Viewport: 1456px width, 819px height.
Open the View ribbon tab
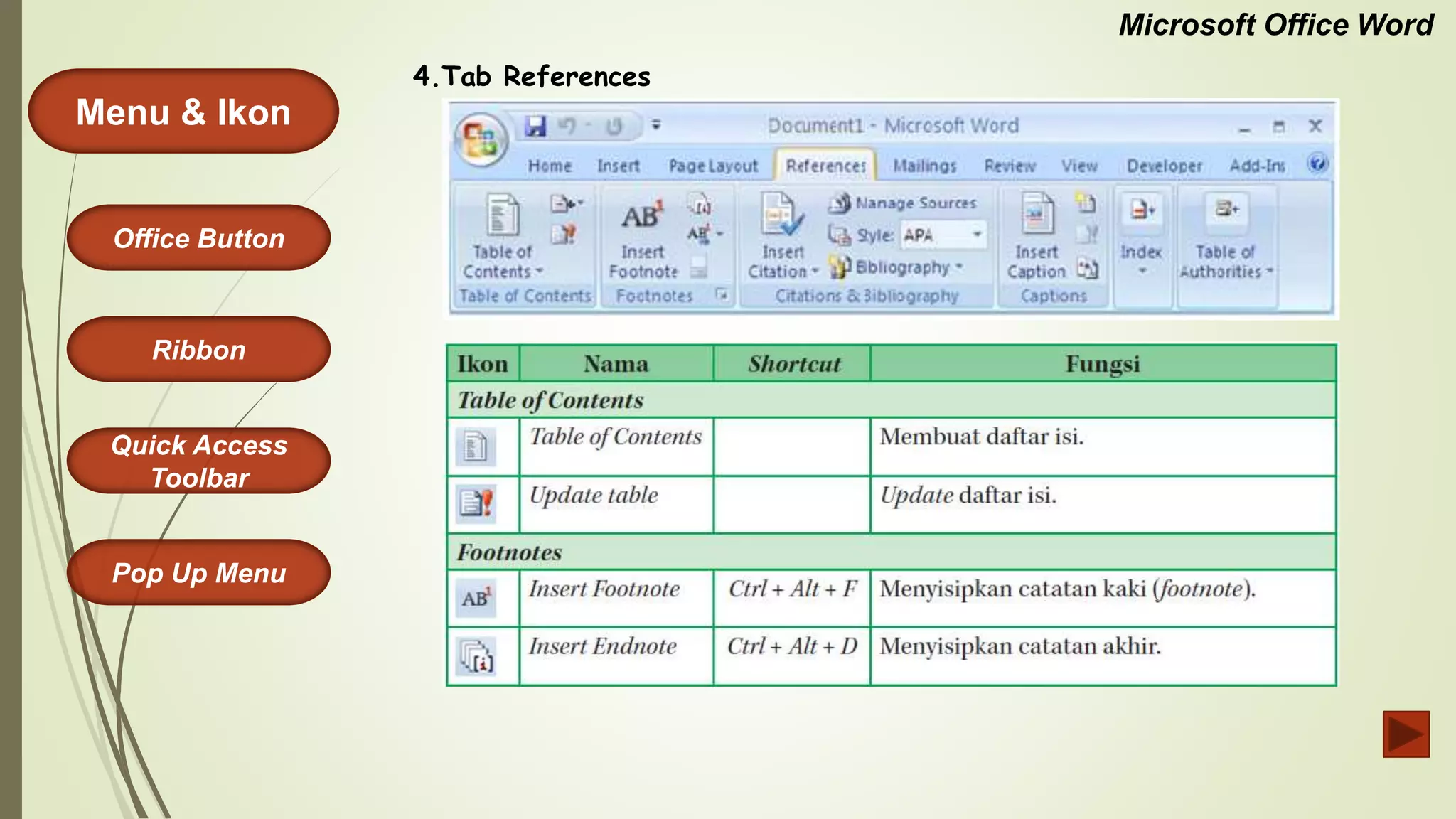point(1079,166)
